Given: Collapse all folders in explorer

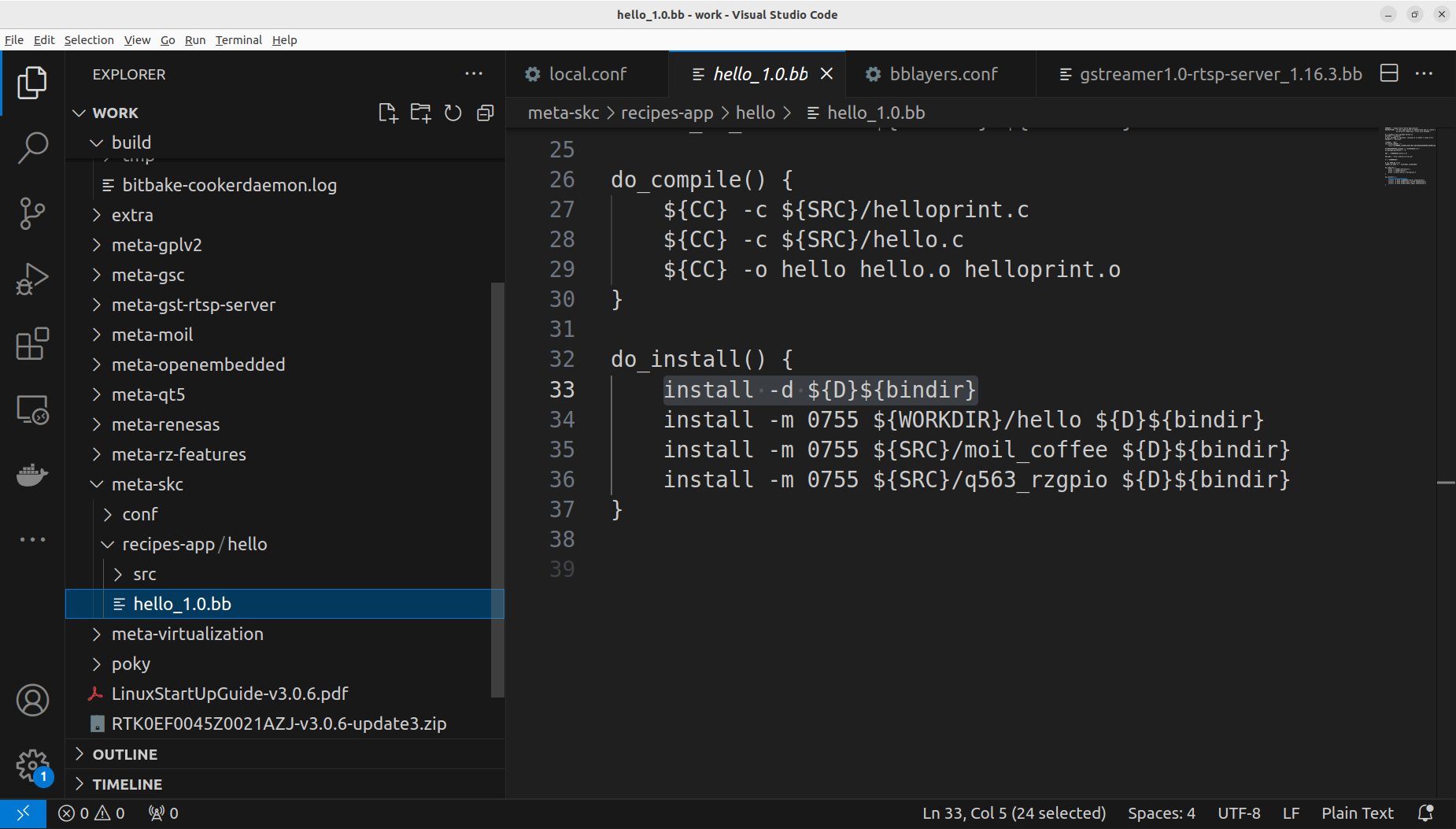Looking at the screenshot, I should (x=486, y=113).
